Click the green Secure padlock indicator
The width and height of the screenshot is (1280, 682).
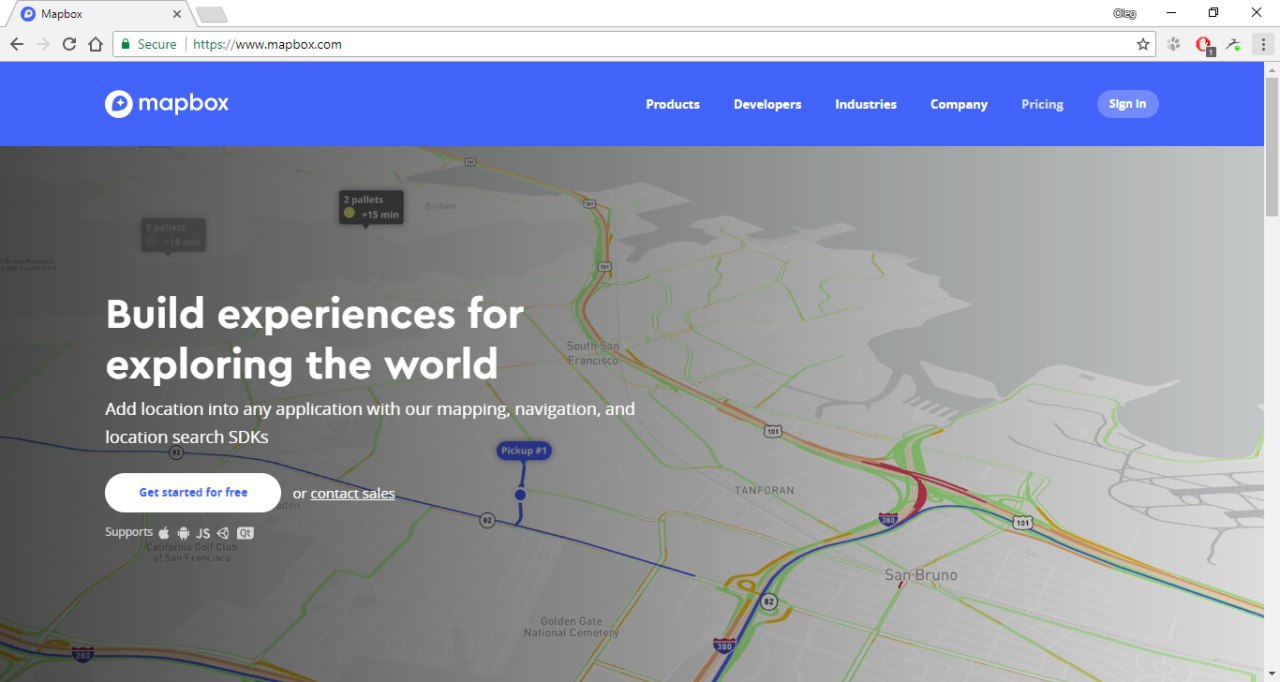click(x=148, y=44)
